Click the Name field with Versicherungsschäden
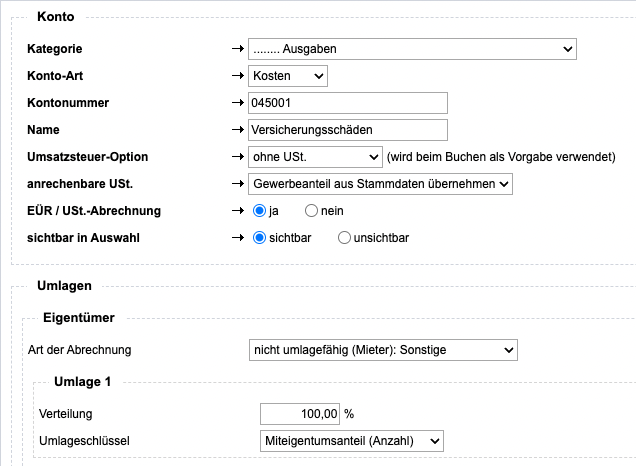Screen dimensions: 636x466 tap(348, 130)
